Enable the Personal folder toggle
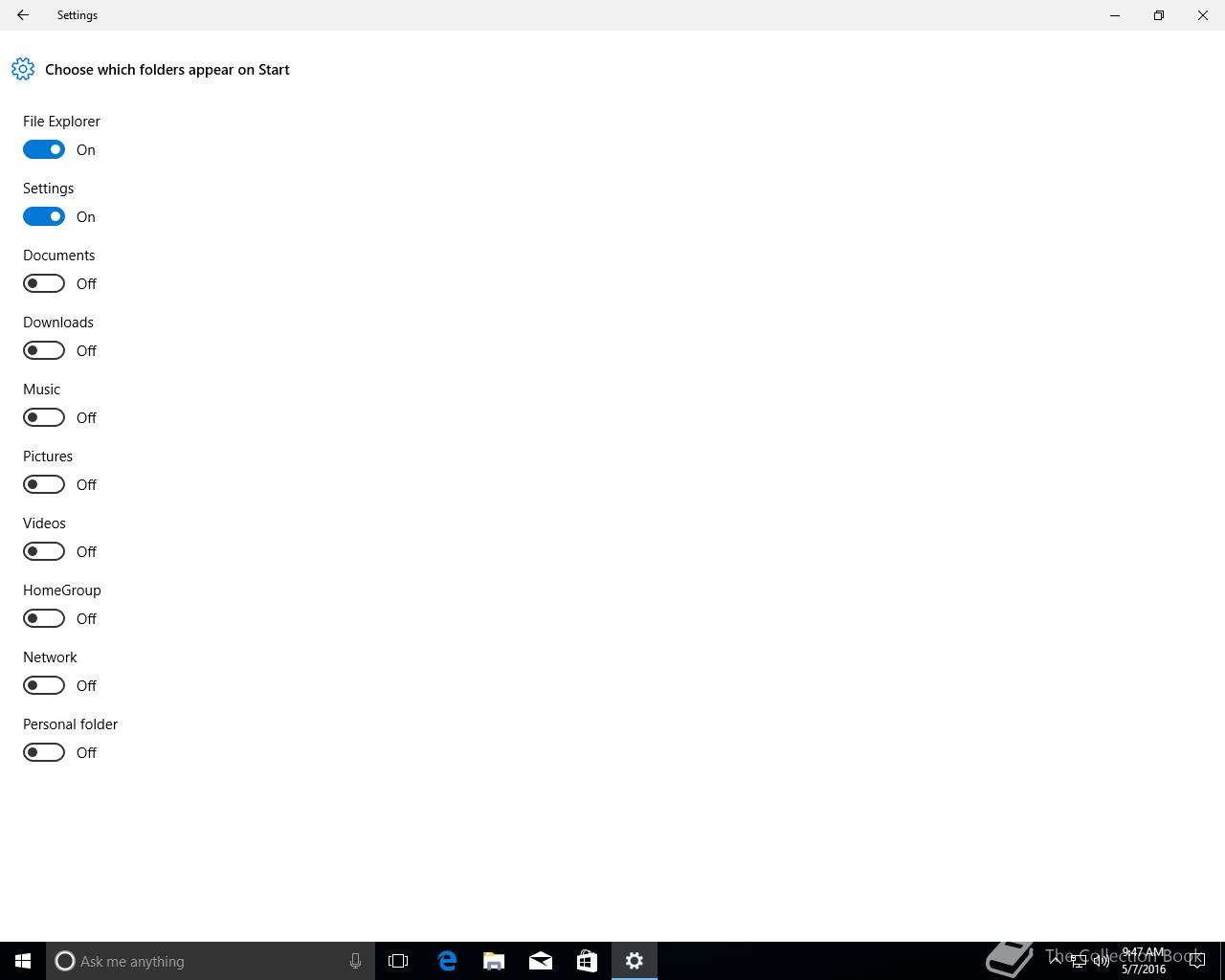1225x980 pixels. tap(44, 752)
